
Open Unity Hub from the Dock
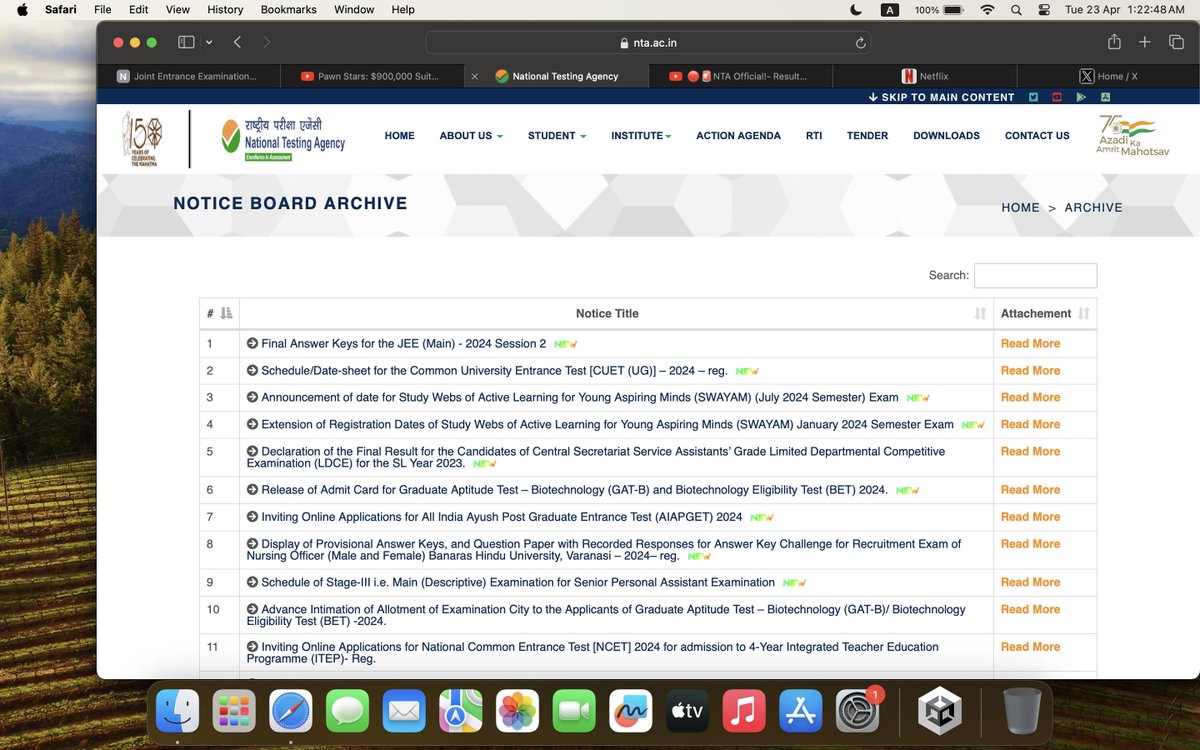coord(939,711)
